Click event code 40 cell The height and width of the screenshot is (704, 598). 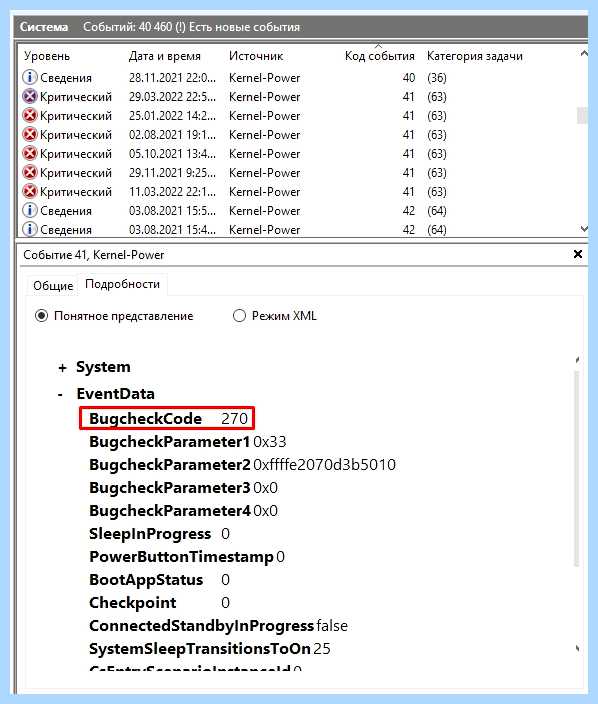409,78
